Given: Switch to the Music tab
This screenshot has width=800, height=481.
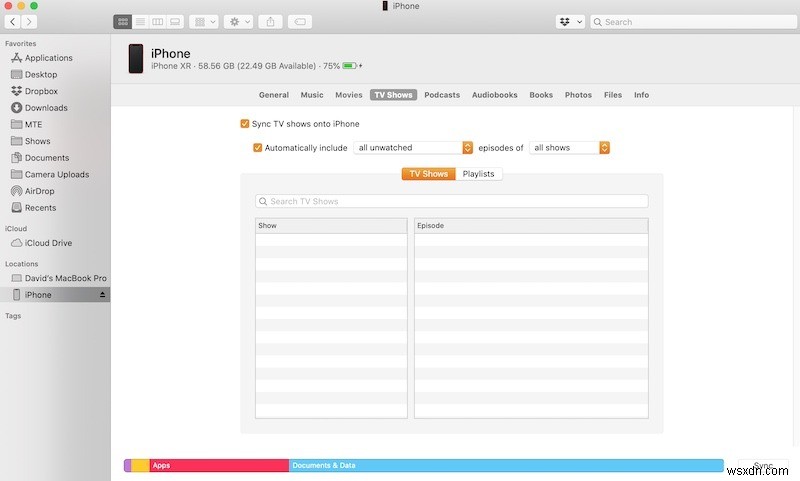Looking at the screenshot, I should click(312, 95).
